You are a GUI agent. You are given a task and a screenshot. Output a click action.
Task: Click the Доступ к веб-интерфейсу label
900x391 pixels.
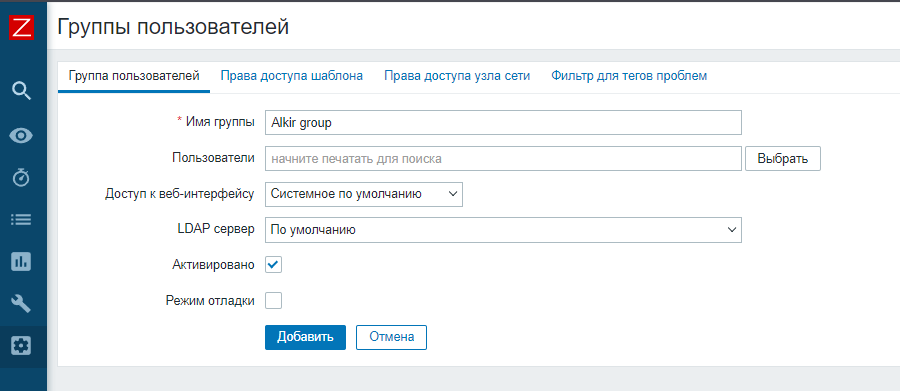(x=180, y=194)
